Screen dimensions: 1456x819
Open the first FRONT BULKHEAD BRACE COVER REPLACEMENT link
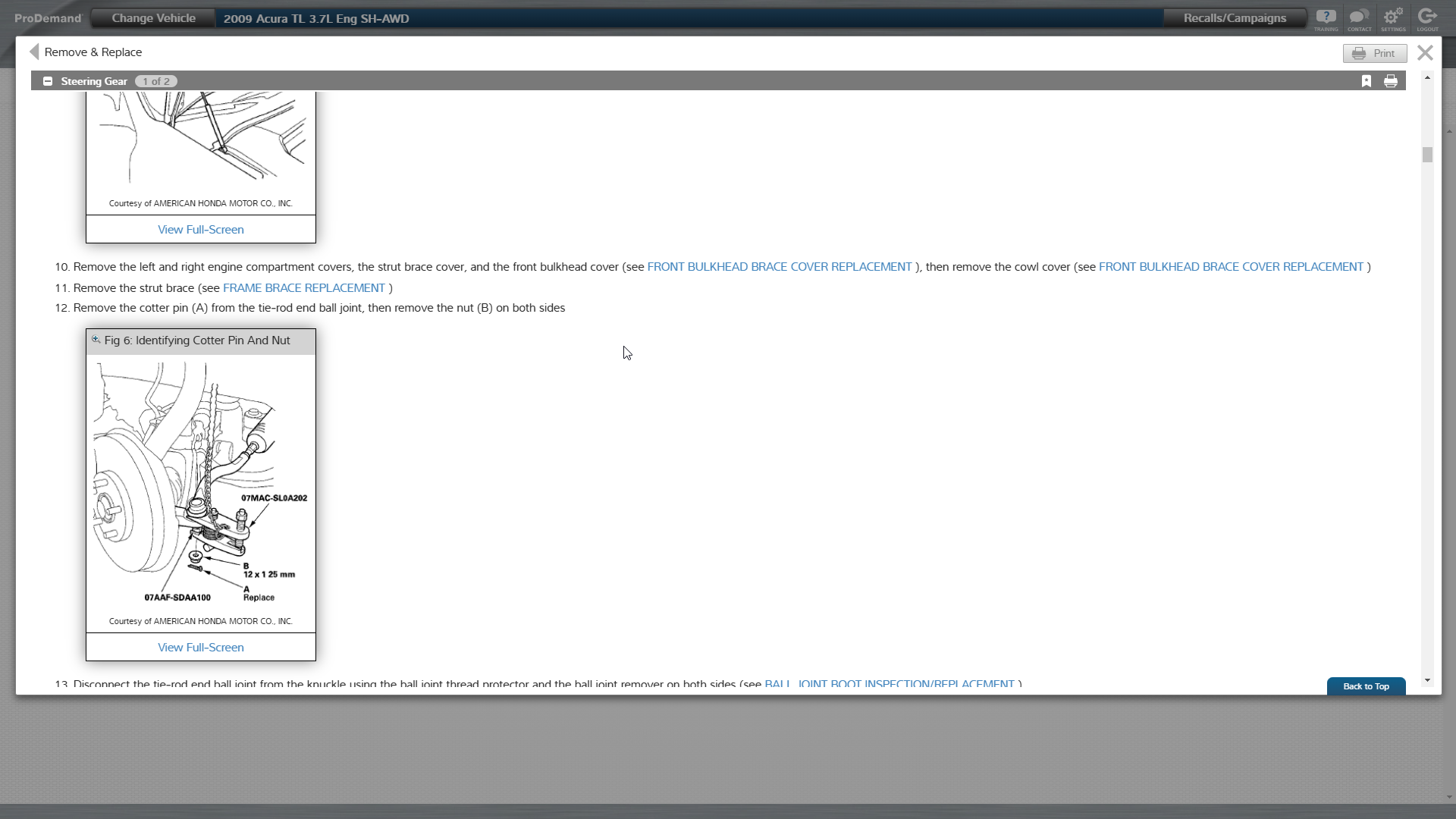tap(779, 267)
